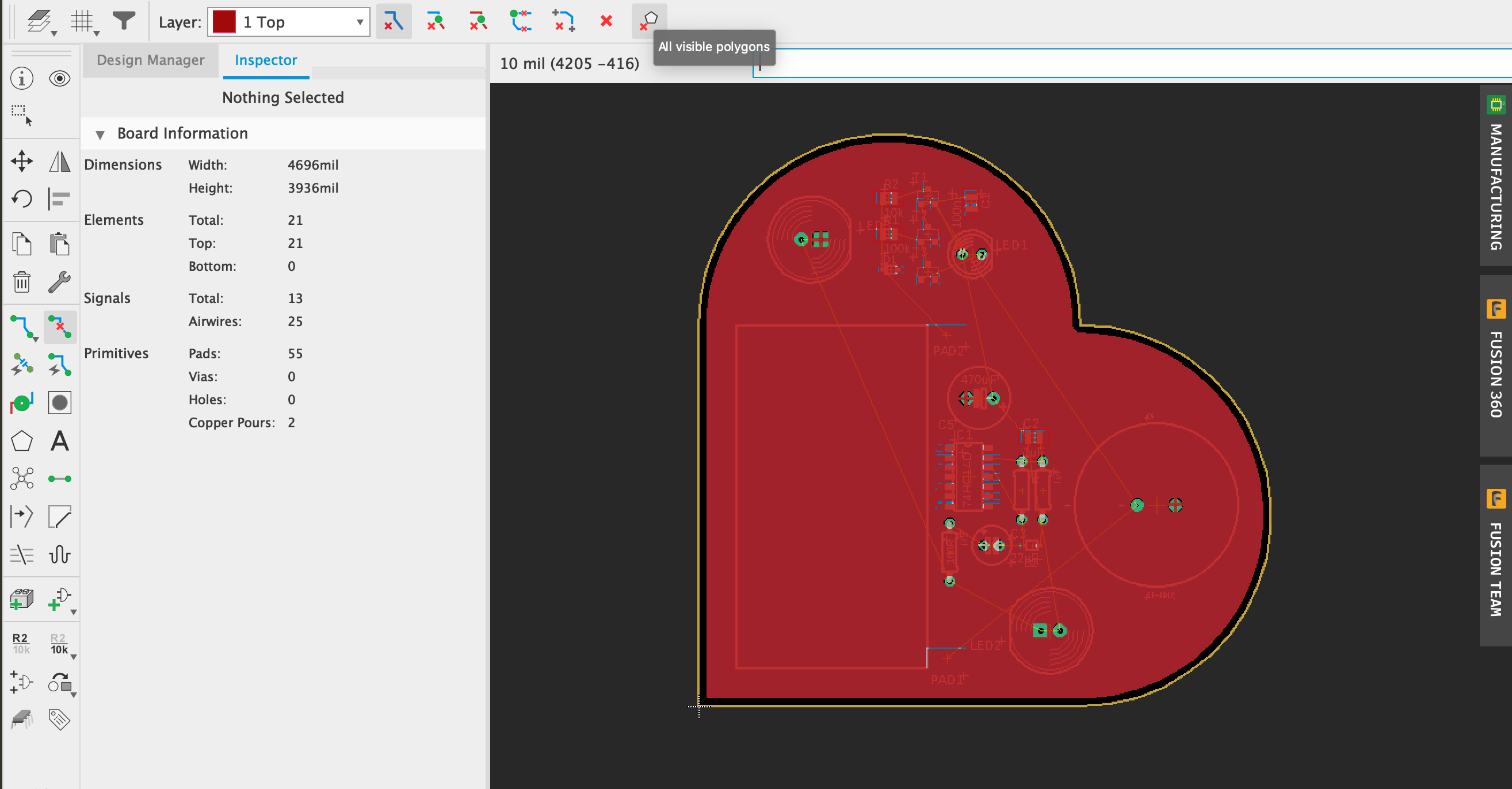Switch to the Inspector tab

(265, 60)
